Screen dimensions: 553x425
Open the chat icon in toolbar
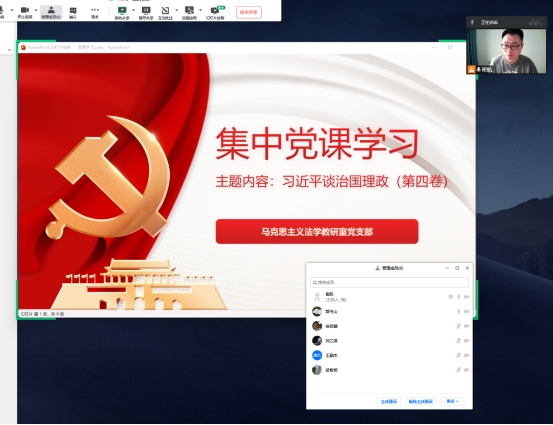click(73, 11)
